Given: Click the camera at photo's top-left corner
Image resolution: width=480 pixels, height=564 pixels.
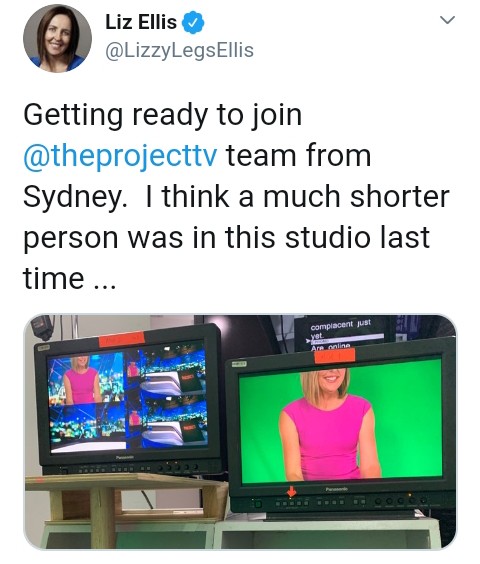Looking at the screenshot, I should click(x=42, y=327).
